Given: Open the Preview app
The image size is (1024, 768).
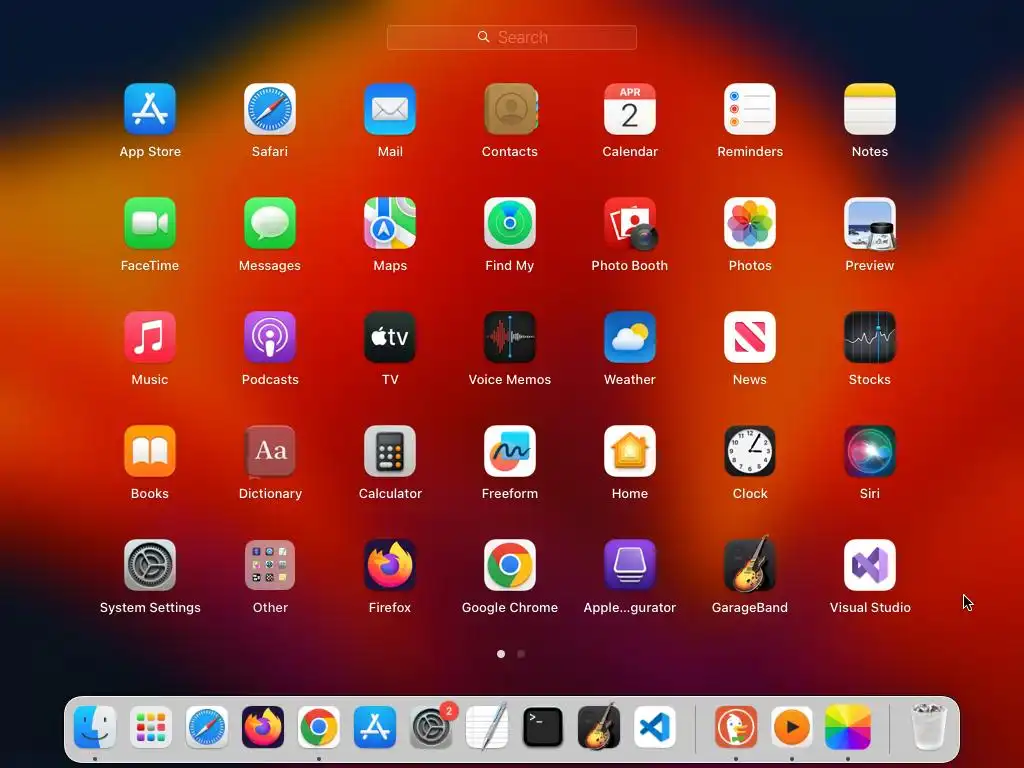Looking at the screenshot, I should click(870, 223).
